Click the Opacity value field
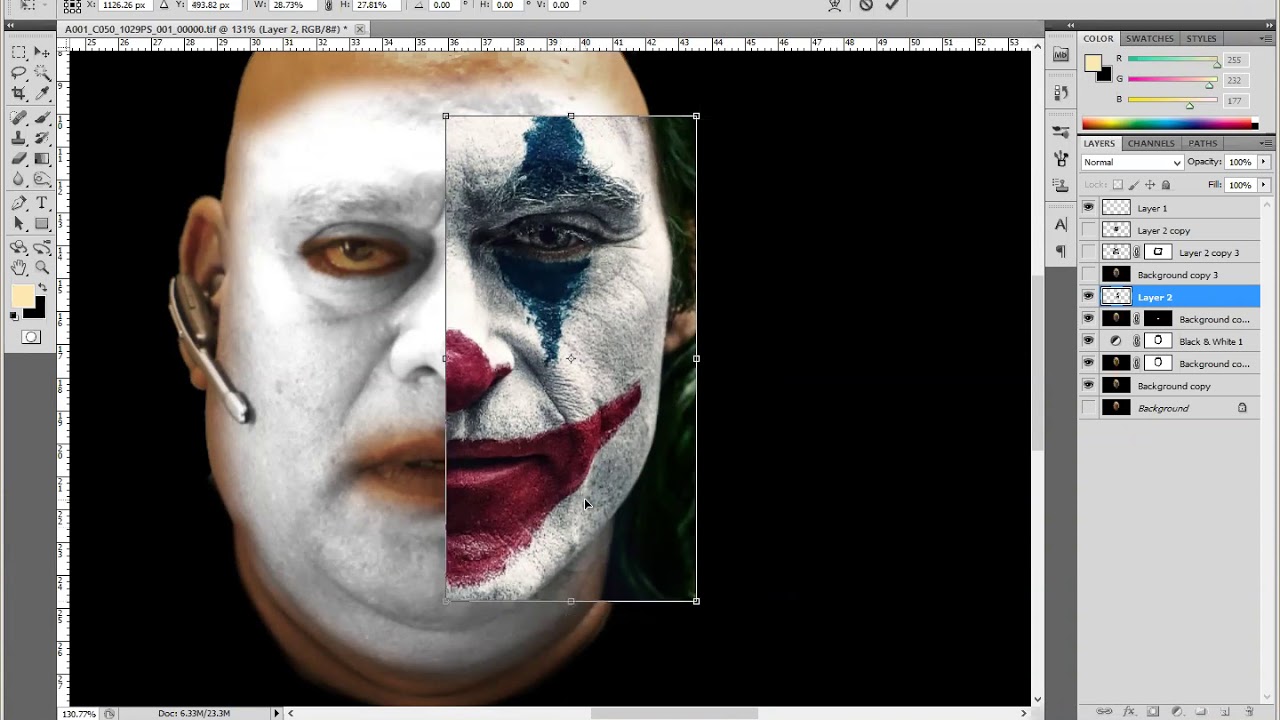 click(1240, 162)
